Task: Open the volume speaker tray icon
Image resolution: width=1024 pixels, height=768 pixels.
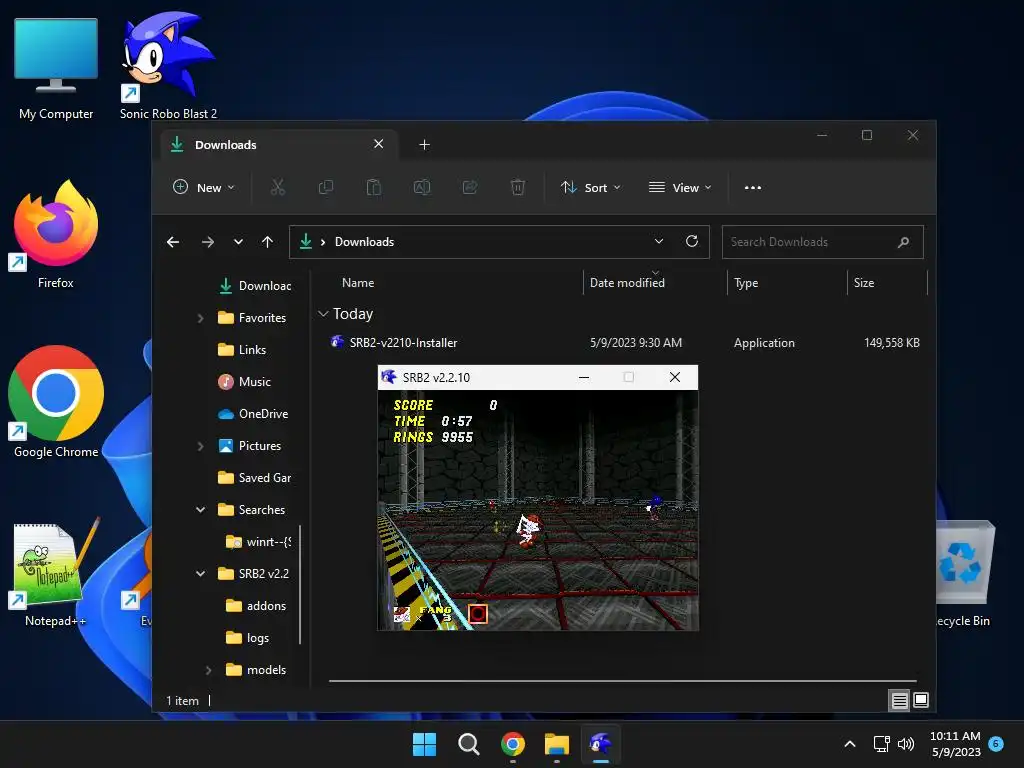Action: [x=906, y=744]
